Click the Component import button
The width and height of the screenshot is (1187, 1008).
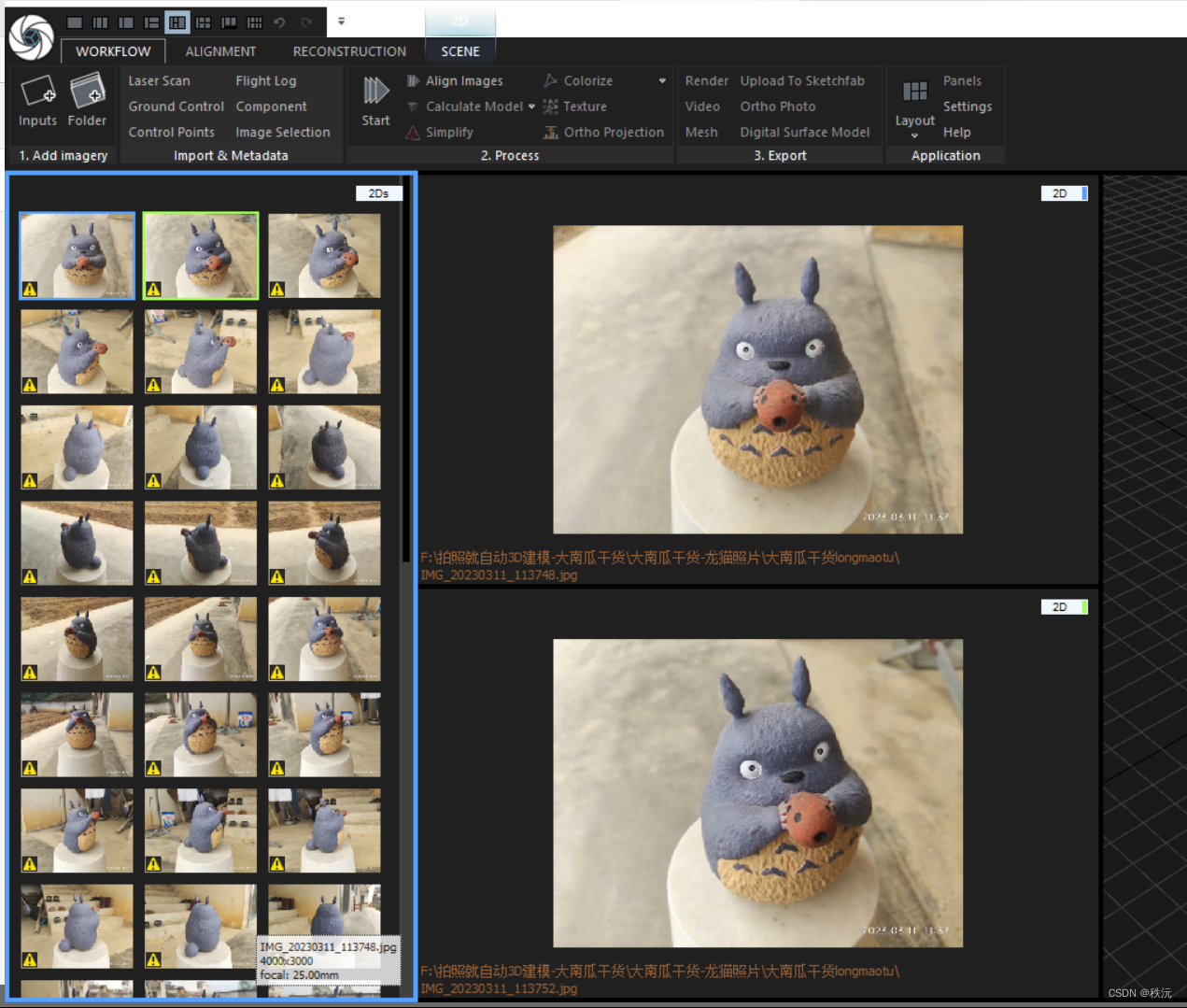coord(271,106)
